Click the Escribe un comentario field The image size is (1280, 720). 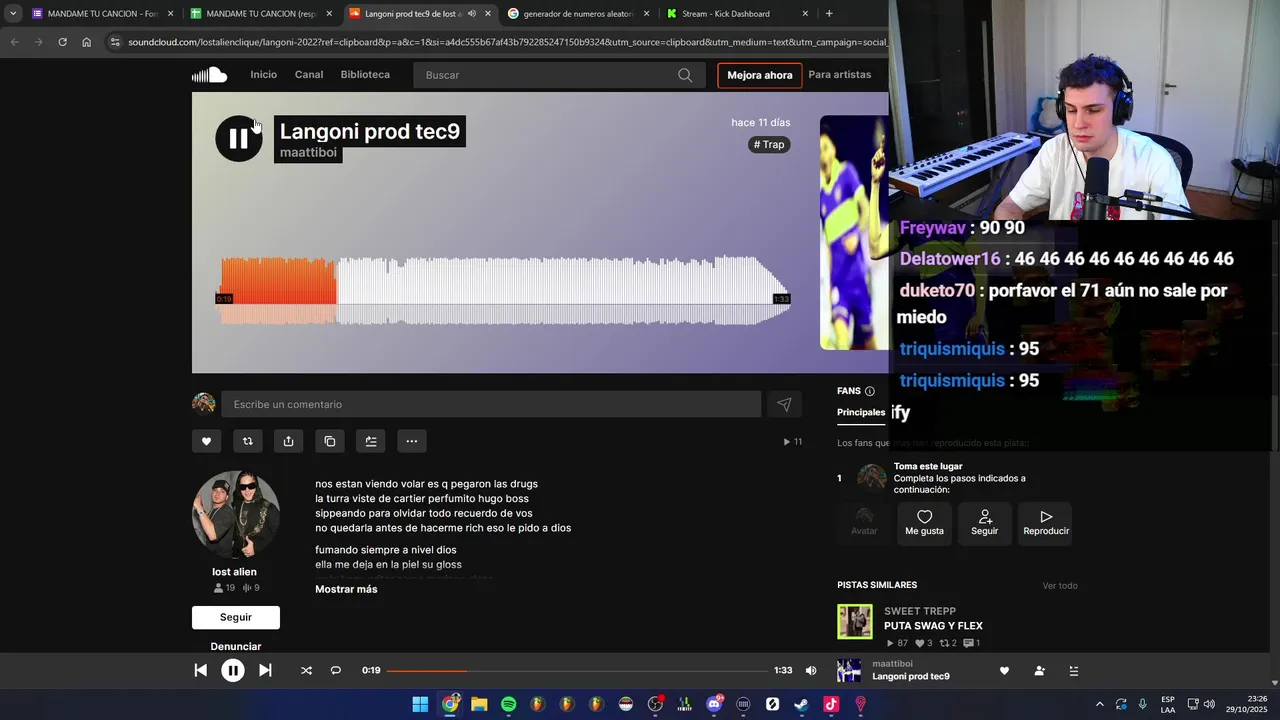coord(491,404)
